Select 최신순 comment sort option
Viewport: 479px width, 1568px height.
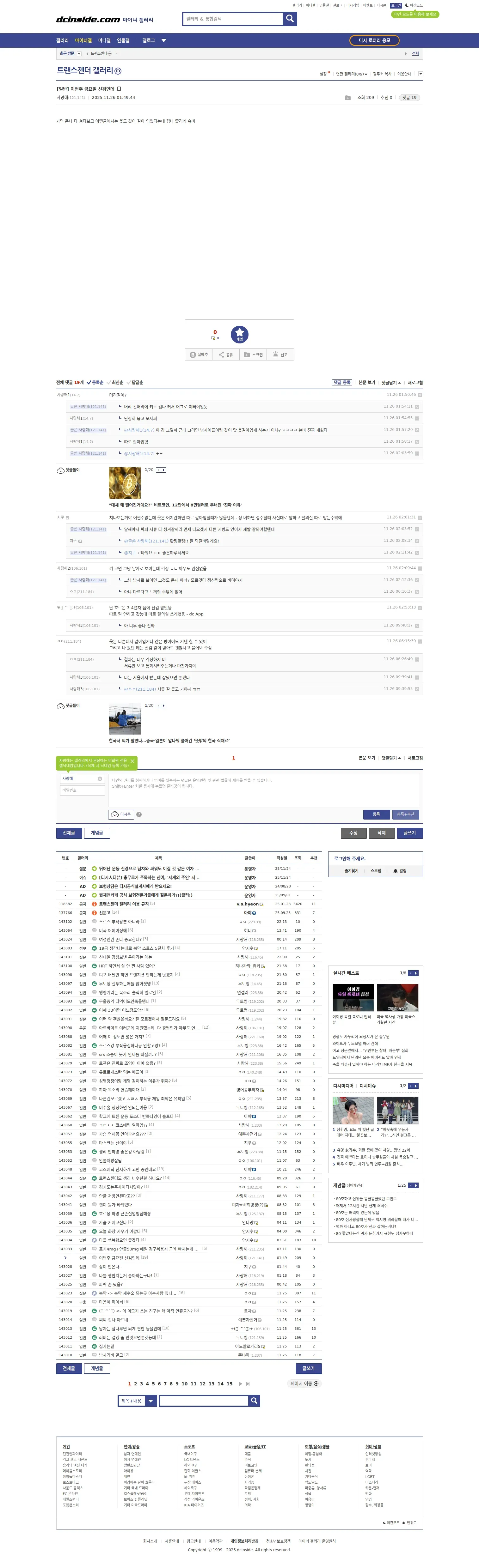[115, 382]
